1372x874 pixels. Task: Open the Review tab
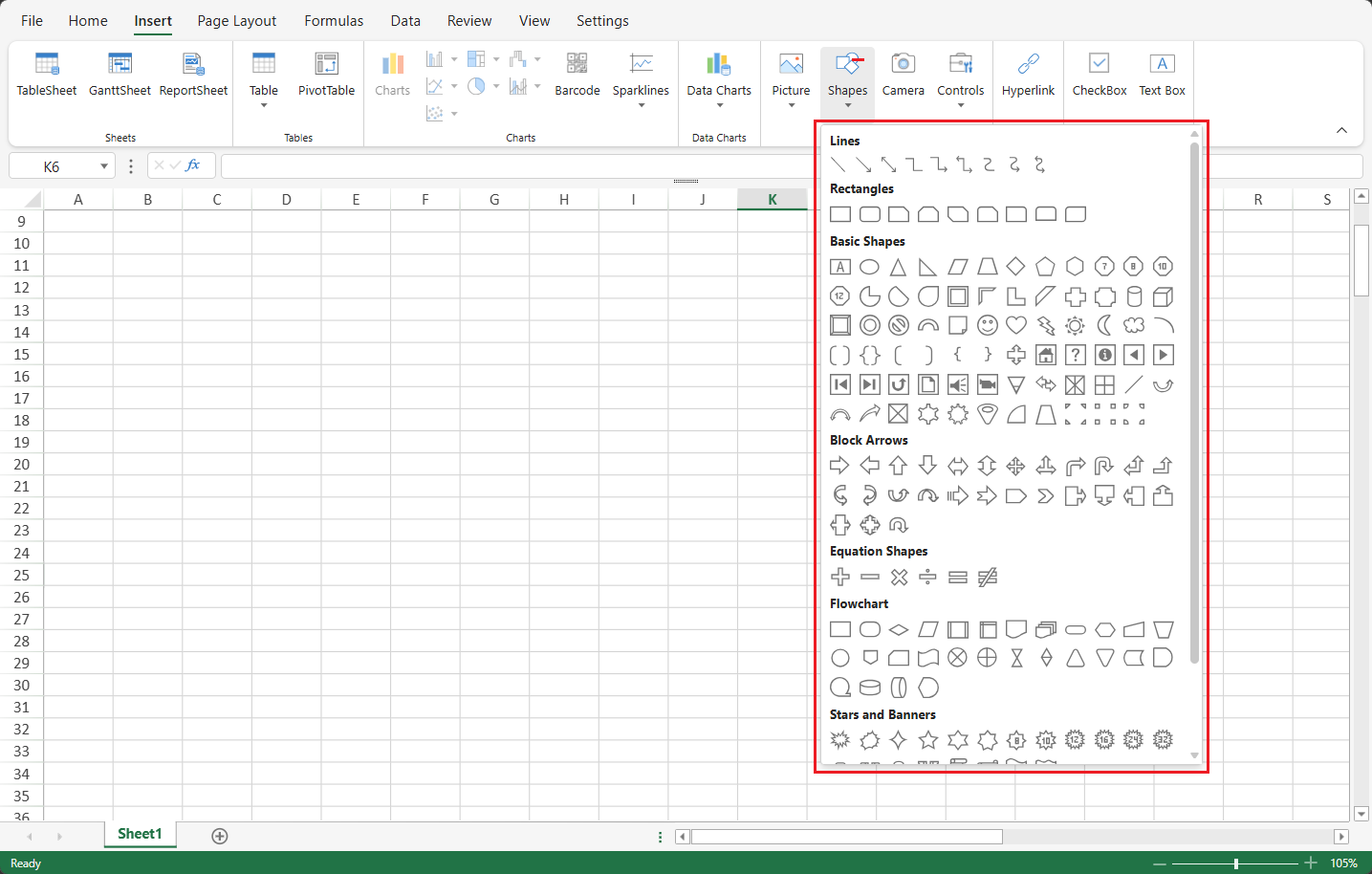[x=469, y=21]
